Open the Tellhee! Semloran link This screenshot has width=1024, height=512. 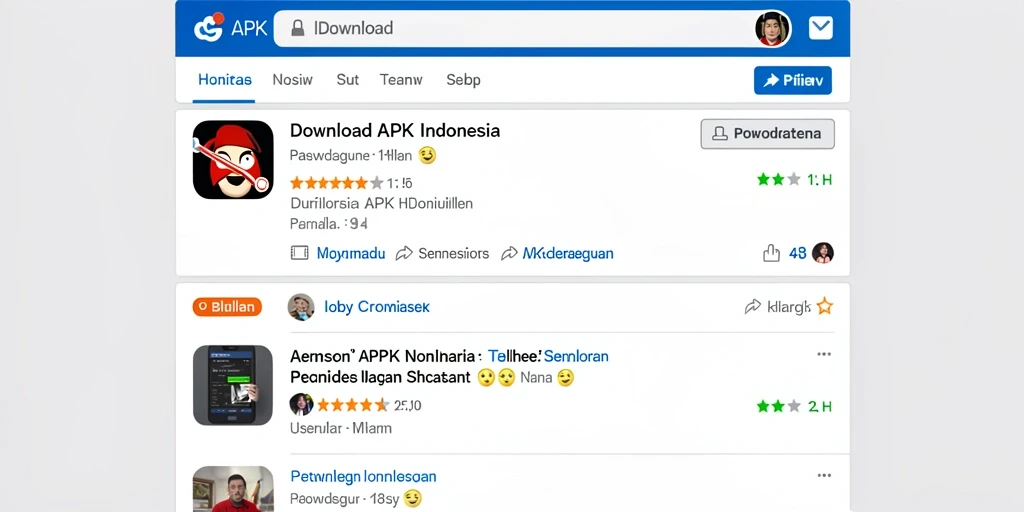coord(549,357)
